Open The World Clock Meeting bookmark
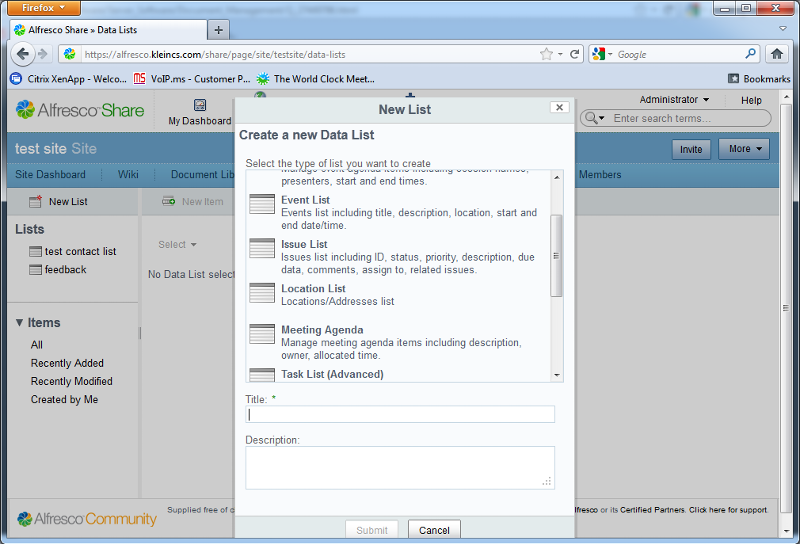 point(315,79)
